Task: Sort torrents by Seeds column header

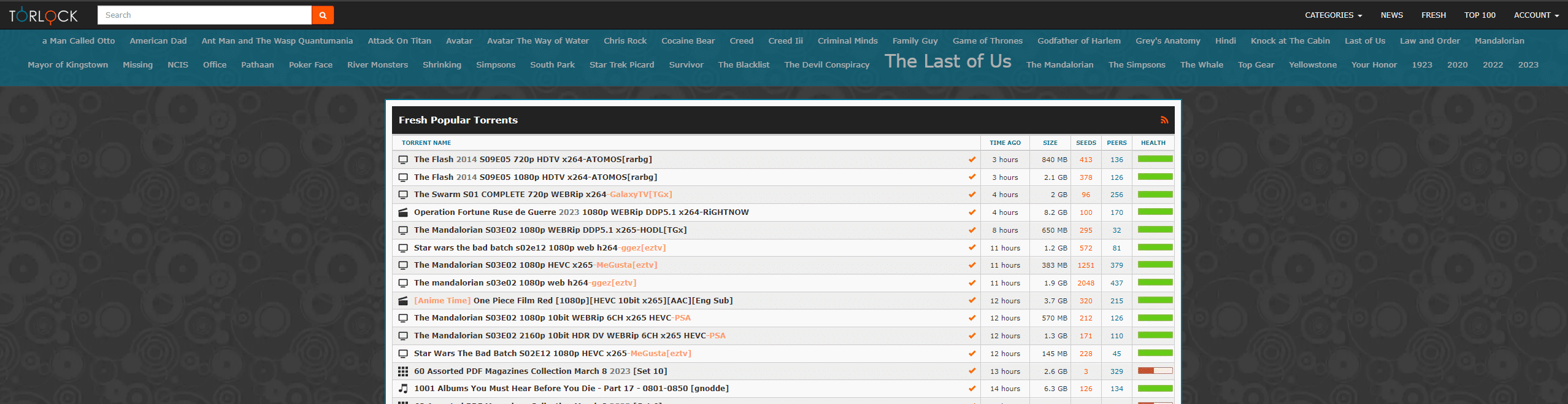Action: pyautogui.click(x=1086, y=143)
